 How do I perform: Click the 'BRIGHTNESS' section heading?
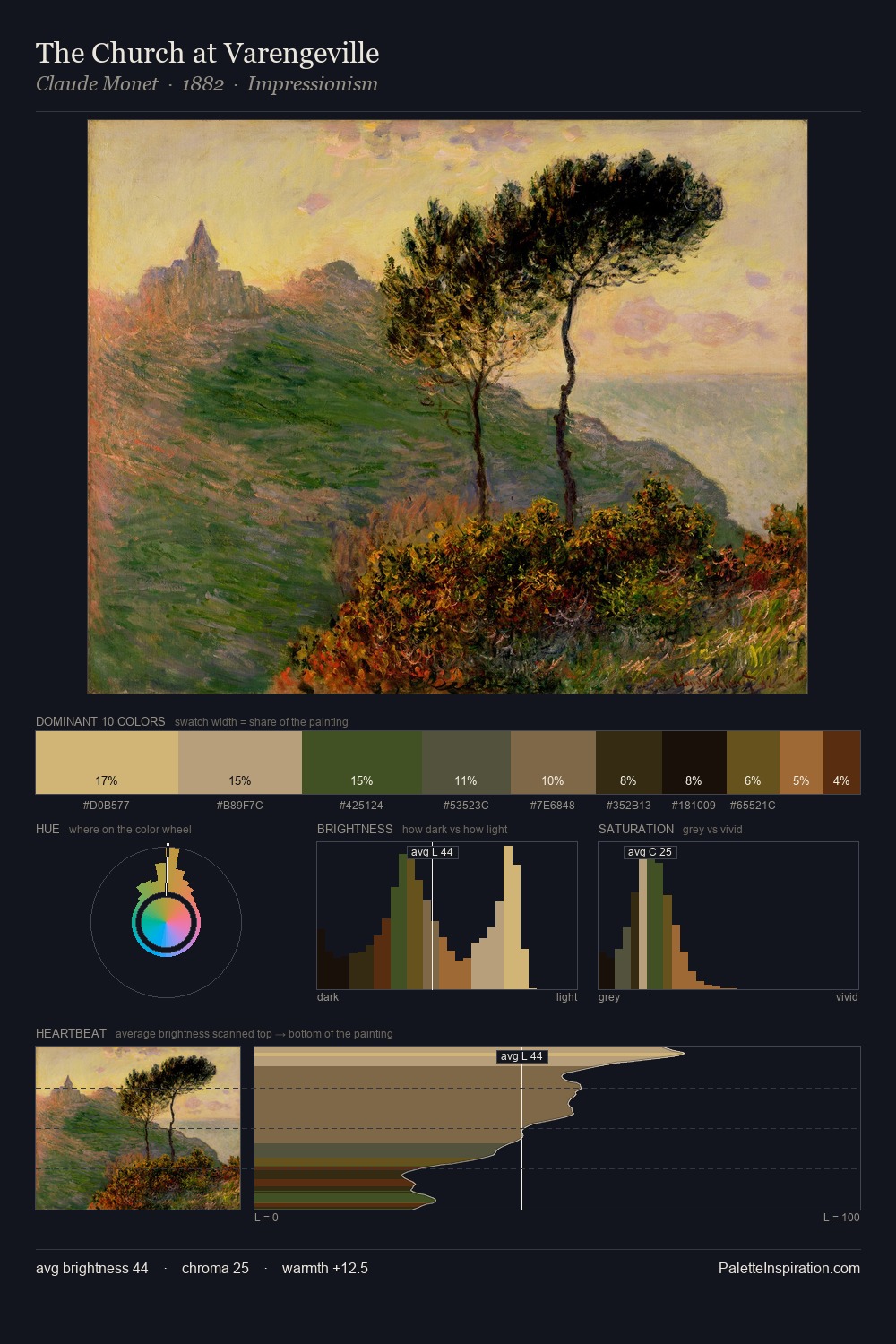(355, 829)
